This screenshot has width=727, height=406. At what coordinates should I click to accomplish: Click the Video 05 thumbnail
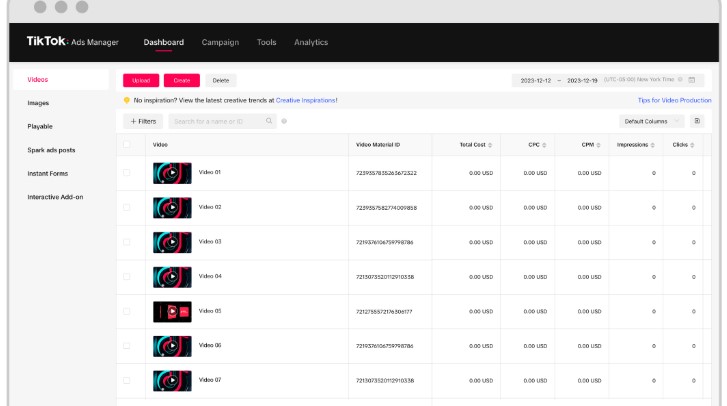pyautogui.click(x=172, y=311)
